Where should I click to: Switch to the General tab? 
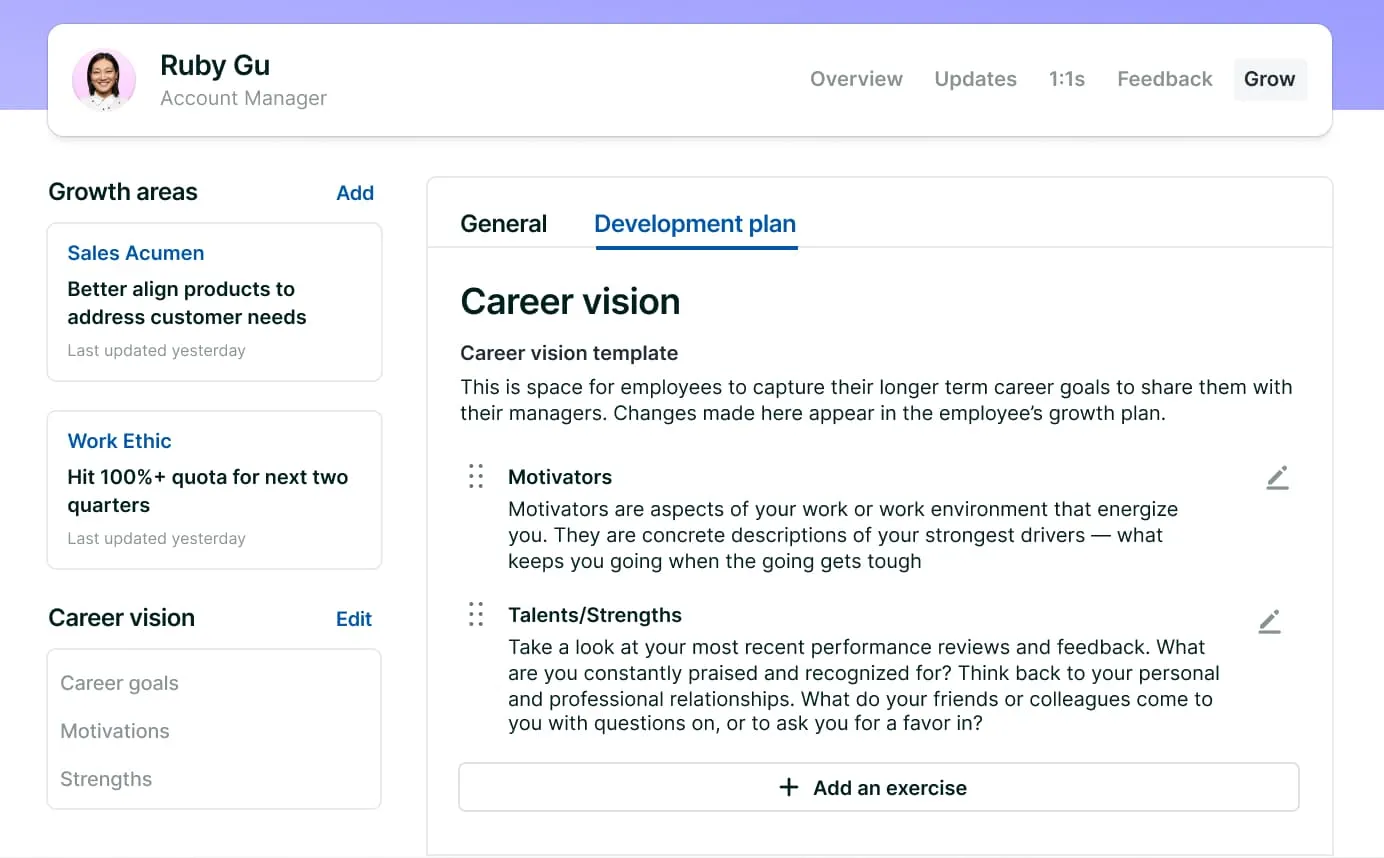coord(503,224)
